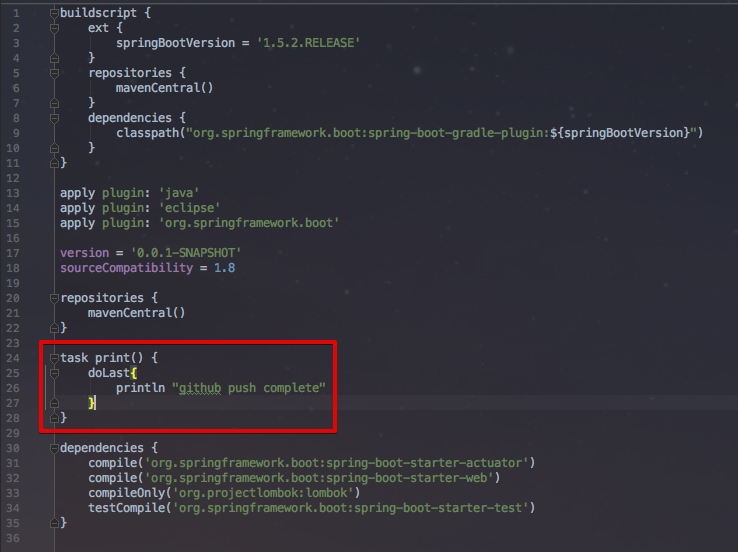Click compileOnly on line 33
The image size is (738, 552).
pos(127,493)
